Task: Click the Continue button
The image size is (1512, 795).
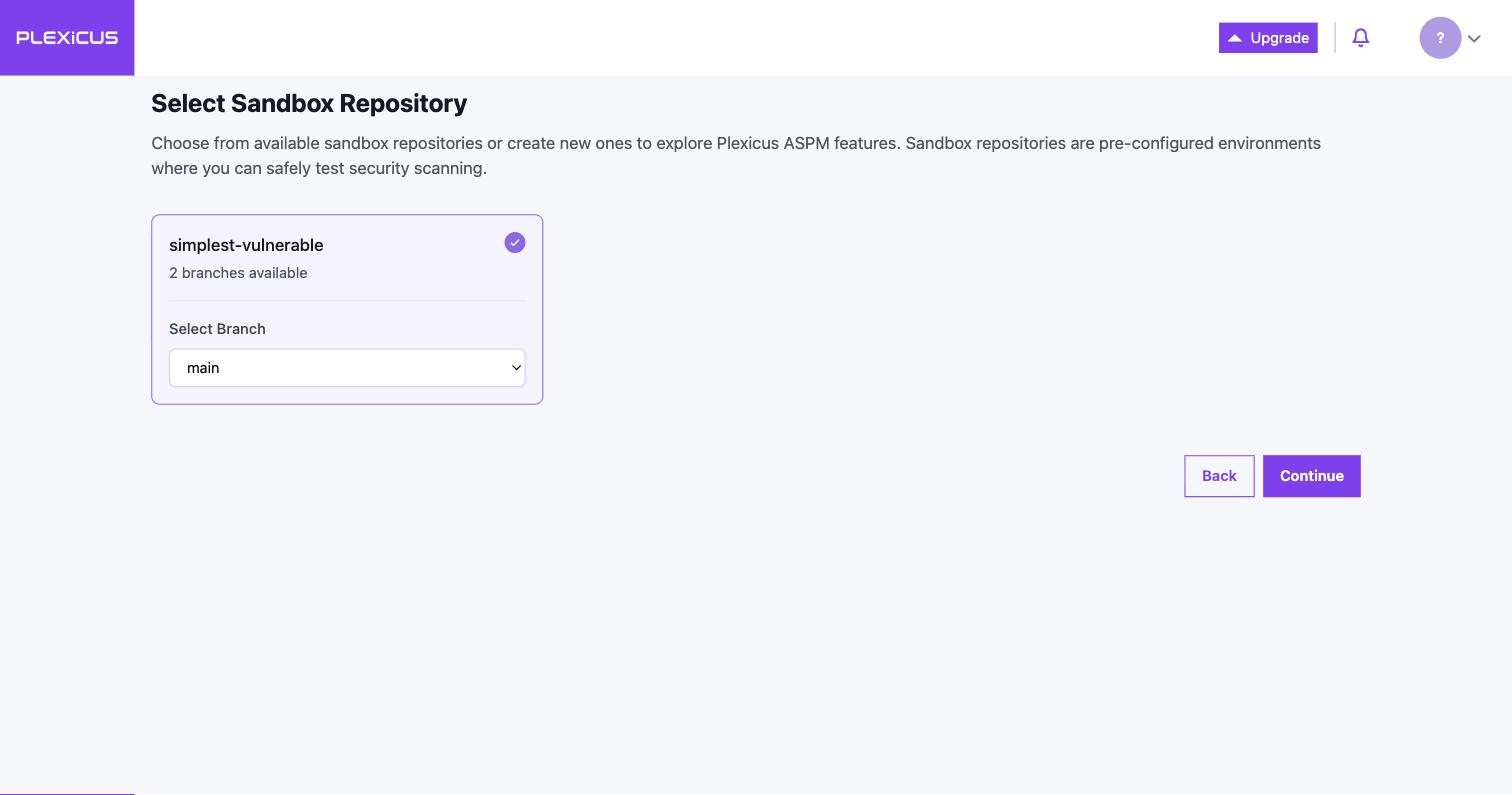Action: 1311,476
